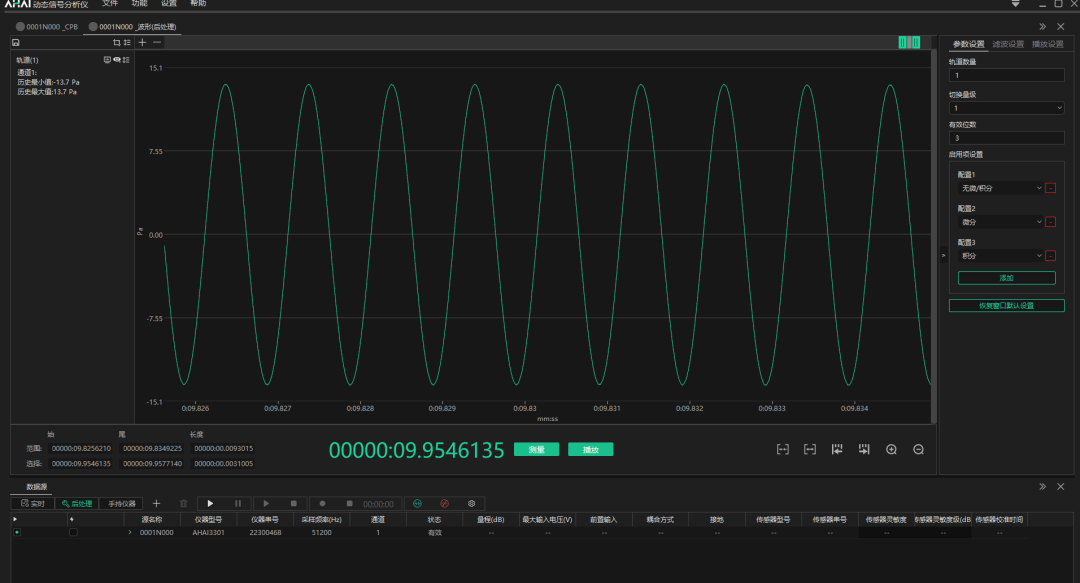
Task: Collapse the data source panel with double chevron
Action: pyautogui.click(x=1042, y=487)
